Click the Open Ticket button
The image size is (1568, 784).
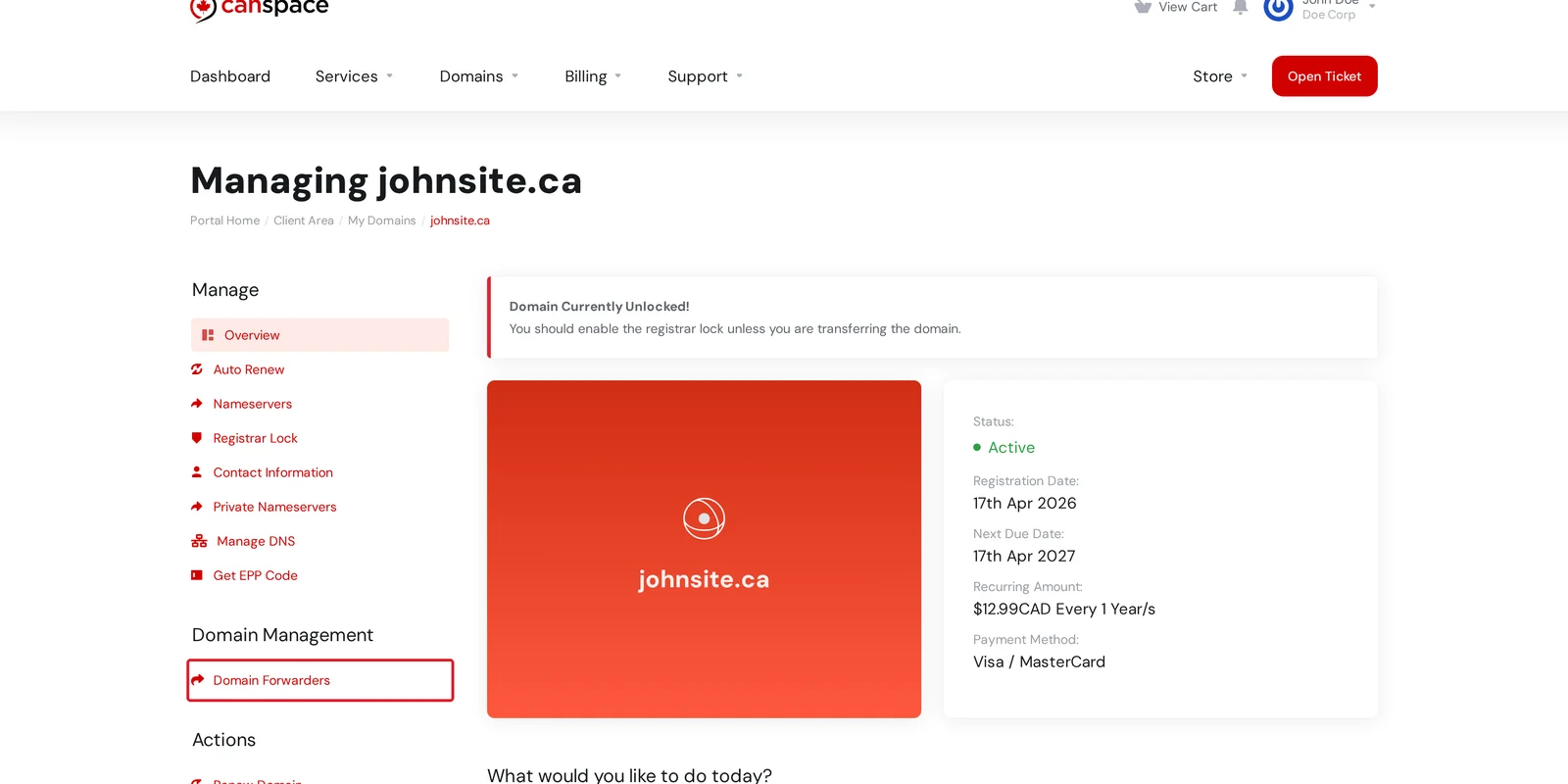tap(1324, 76)
